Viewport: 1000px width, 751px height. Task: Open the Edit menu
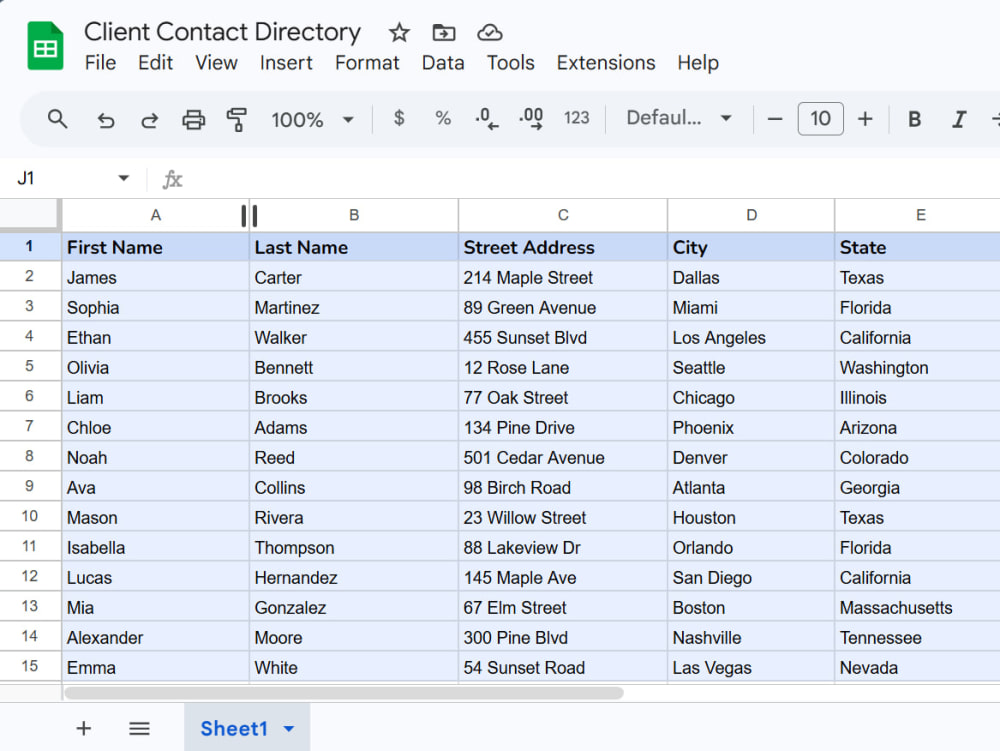tap(155, 62)
